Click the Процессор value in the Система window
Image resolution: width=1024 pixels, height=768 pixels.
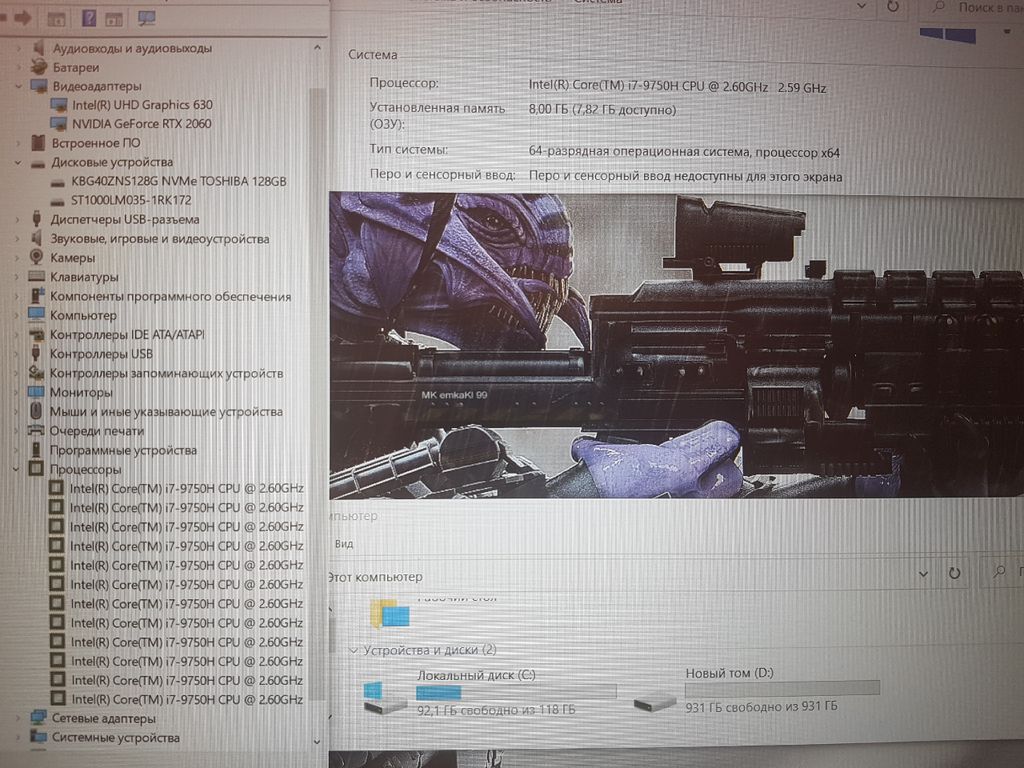click(x=677, y=86)
